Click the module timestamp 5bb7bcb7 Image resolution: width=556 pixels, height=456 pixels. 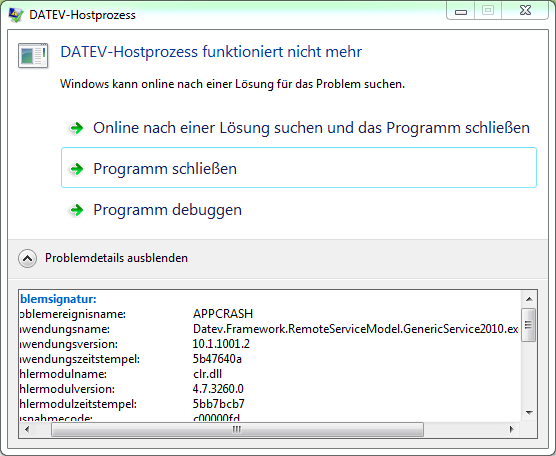(218, 404)
